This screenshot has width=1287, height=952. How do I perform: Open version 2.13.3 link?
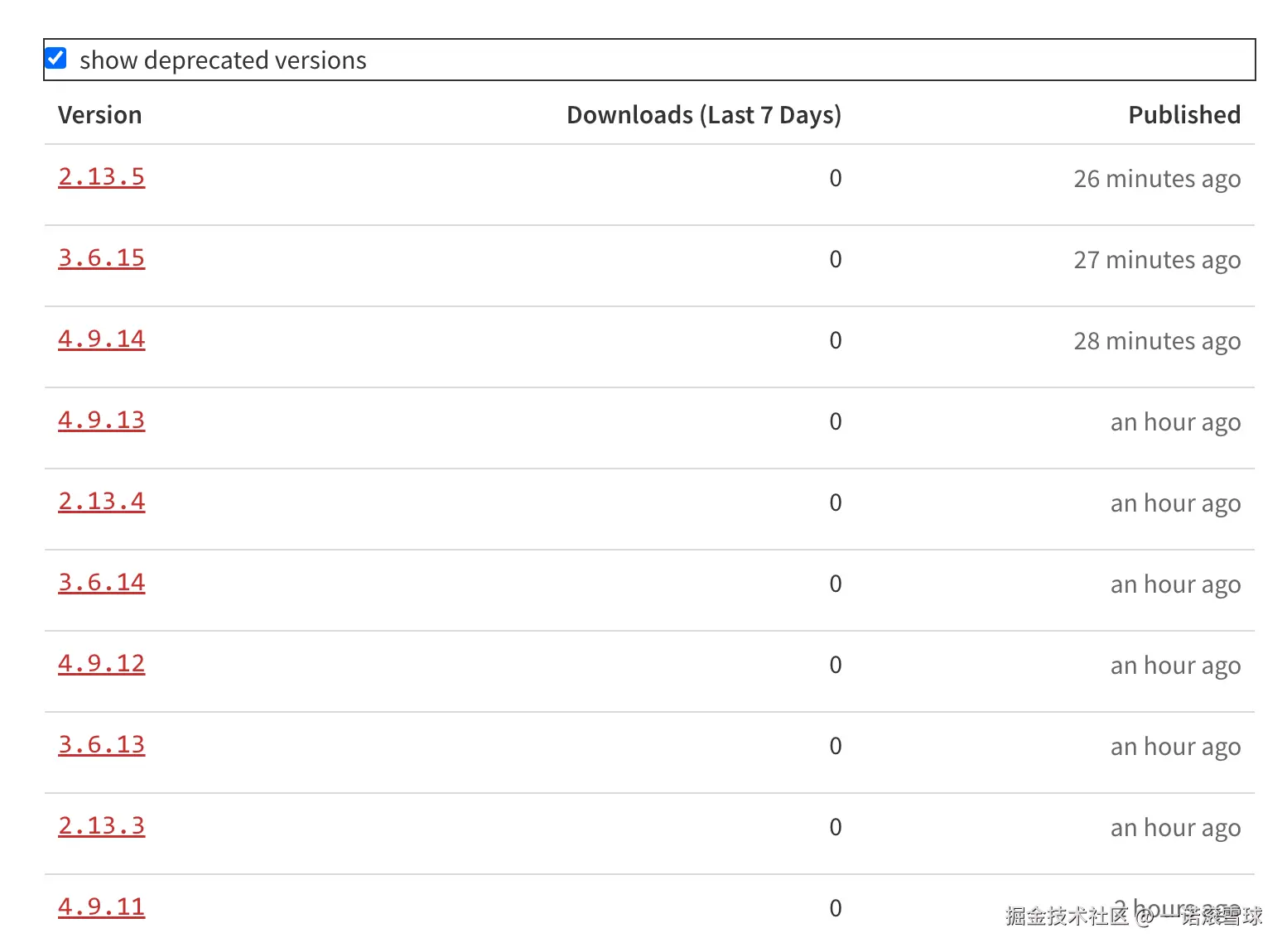[x=101, y=825]
